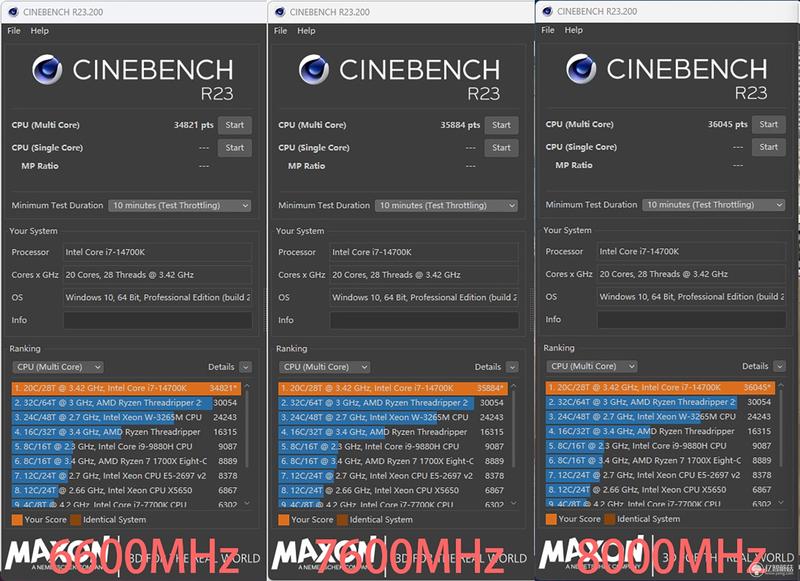The image size is (800, 581).
Task: Click Cinebench title bar icon in 34821 pts window
Action: pos(13,12)
